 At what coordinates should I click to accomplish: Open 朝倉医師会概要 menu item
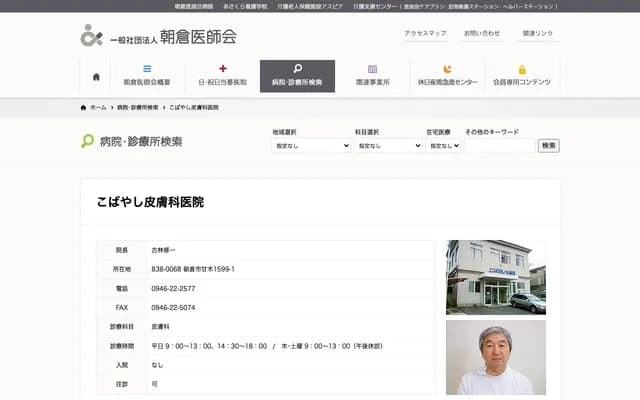[147, 76]
